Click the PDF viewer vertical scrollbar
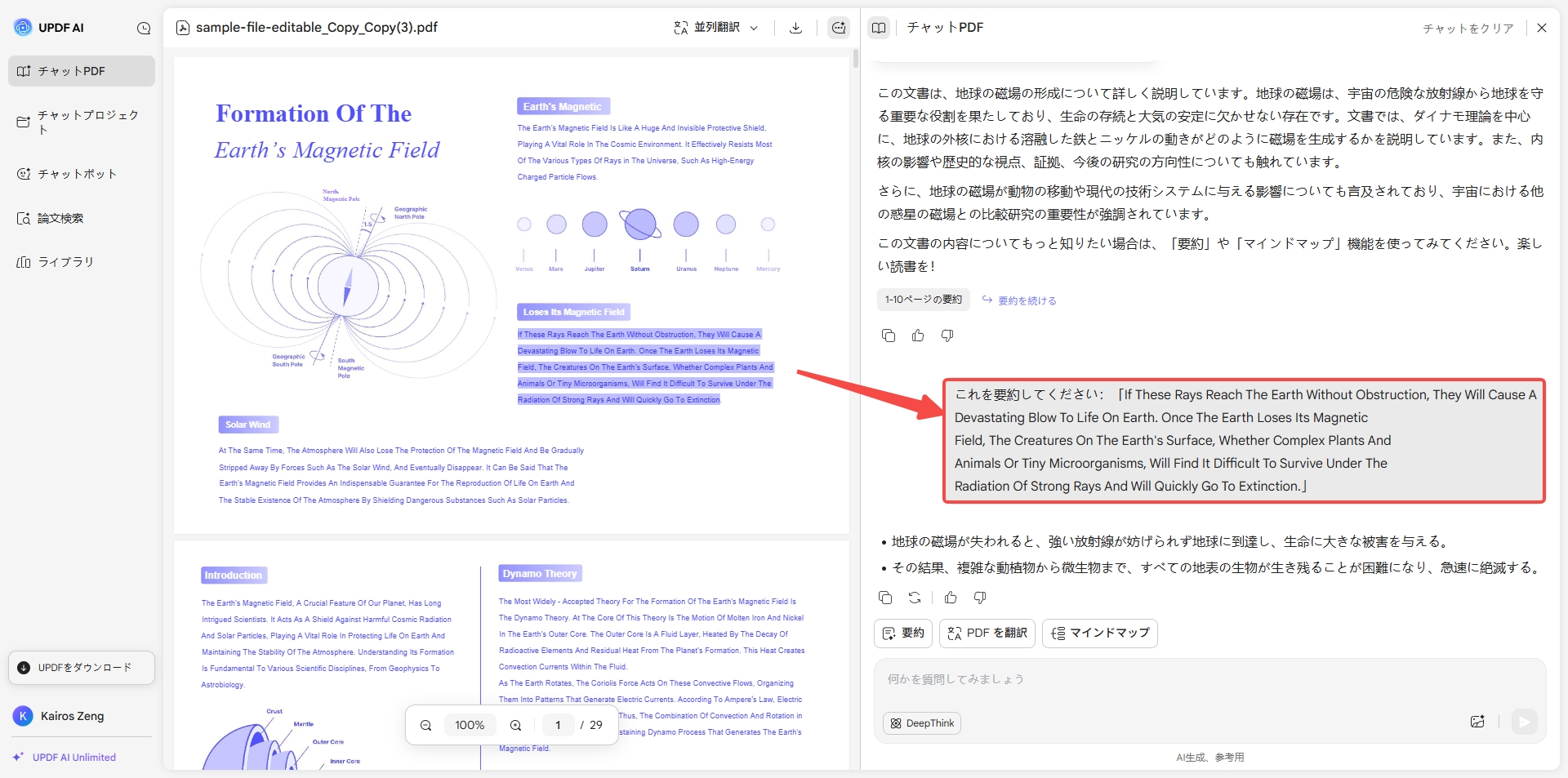Screen dimensions: 1568x778 click(855, 59)
